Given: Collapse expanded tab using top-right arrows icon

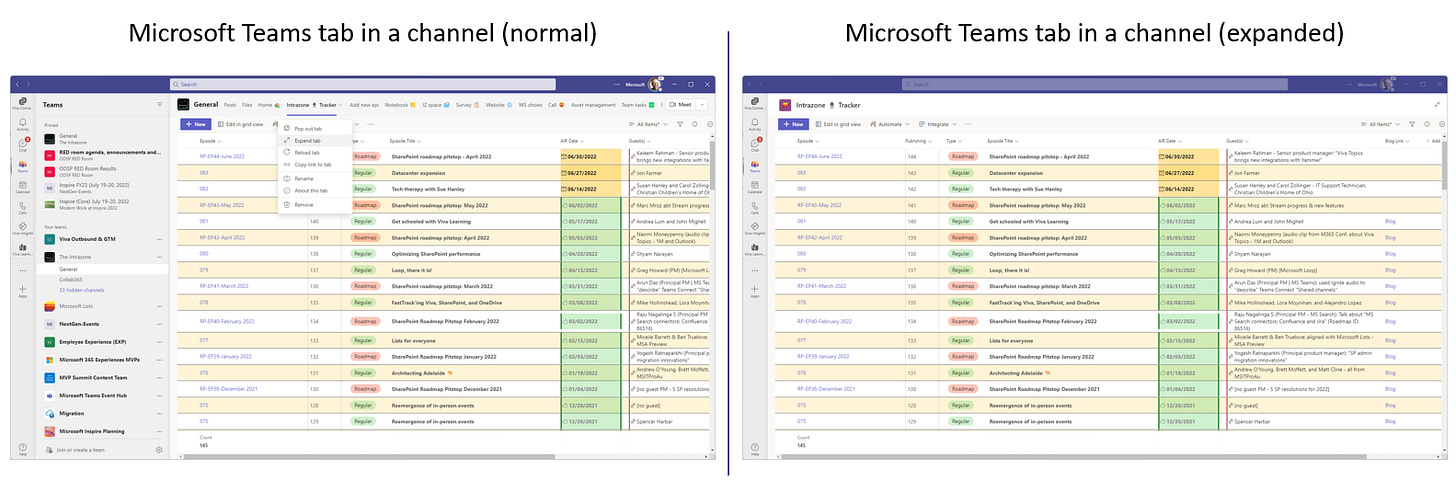Looking at the screenshot, I should coord(1437,104).
